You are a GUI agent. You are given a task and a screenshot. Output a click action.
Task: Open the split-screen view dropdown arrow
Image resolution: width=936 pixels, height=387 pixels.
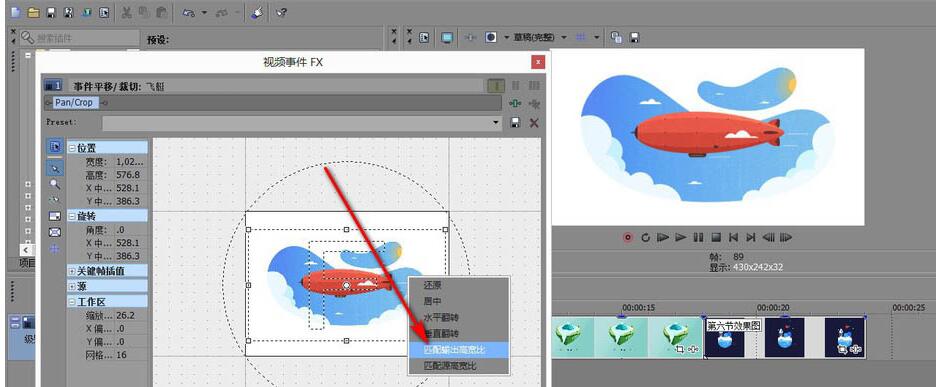pos(506,37)
